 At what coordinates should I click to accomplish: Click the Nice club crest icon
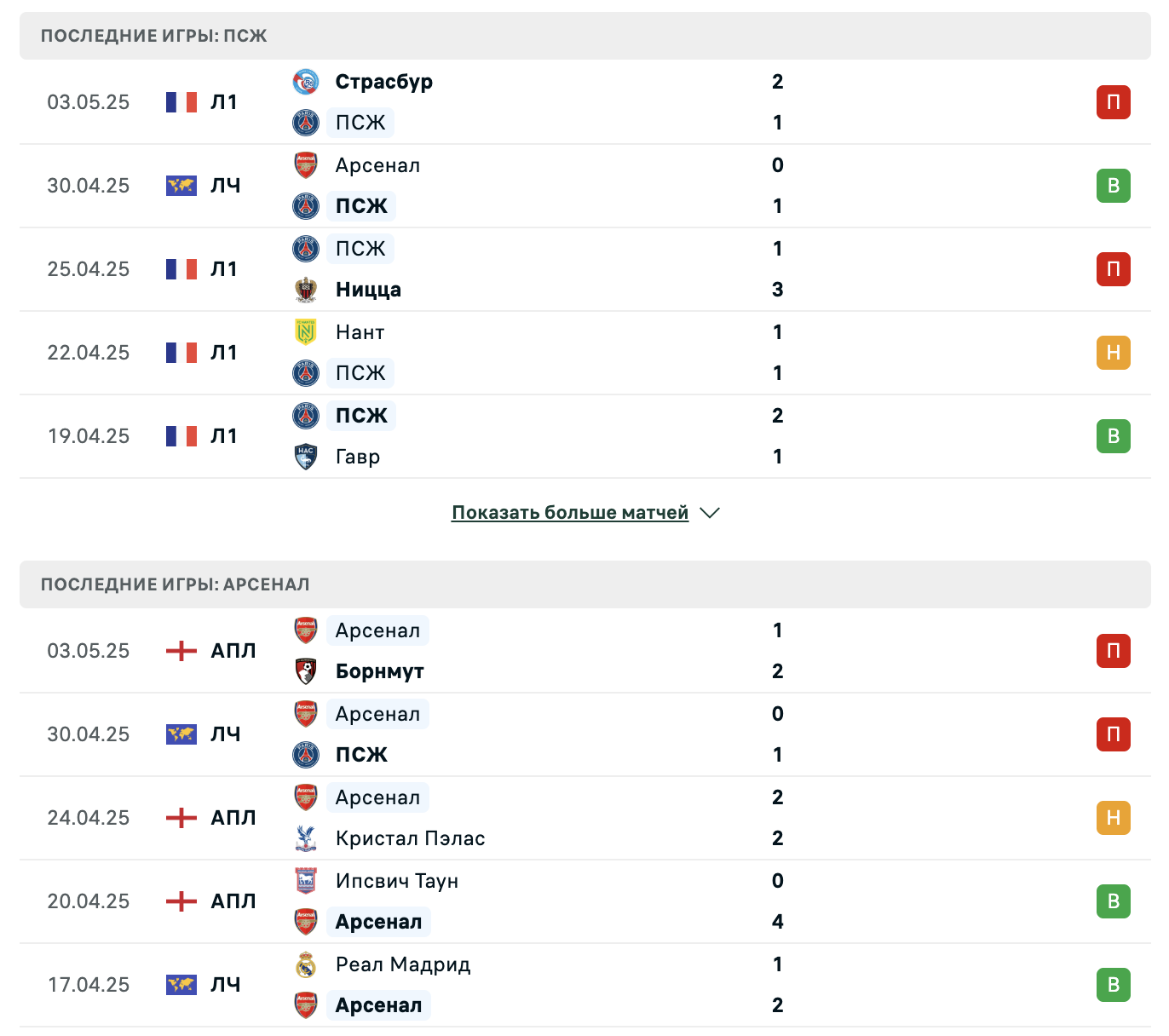(x=306, y=290)
